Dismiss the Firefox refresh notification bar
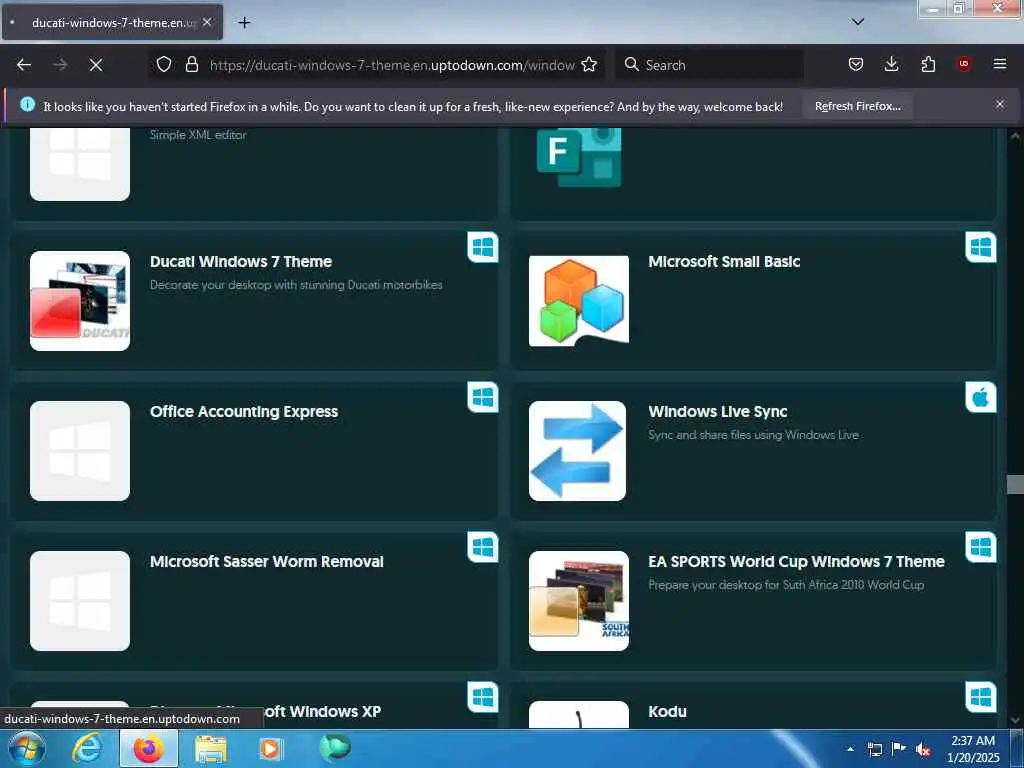The image size is (1024, 768). tap(1000, 104)
